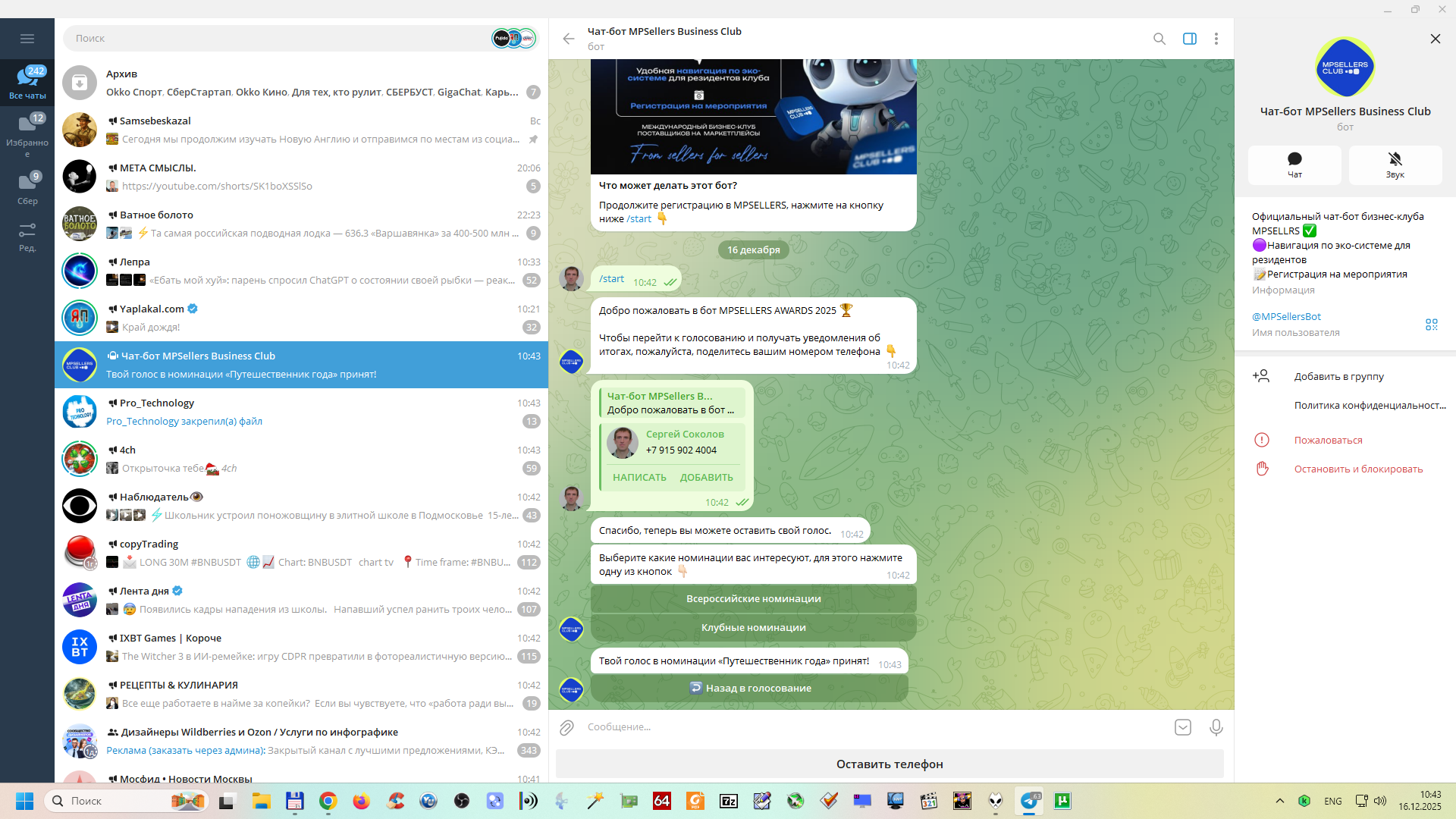Search within chat using magnifier icon

coord(1159,39)
